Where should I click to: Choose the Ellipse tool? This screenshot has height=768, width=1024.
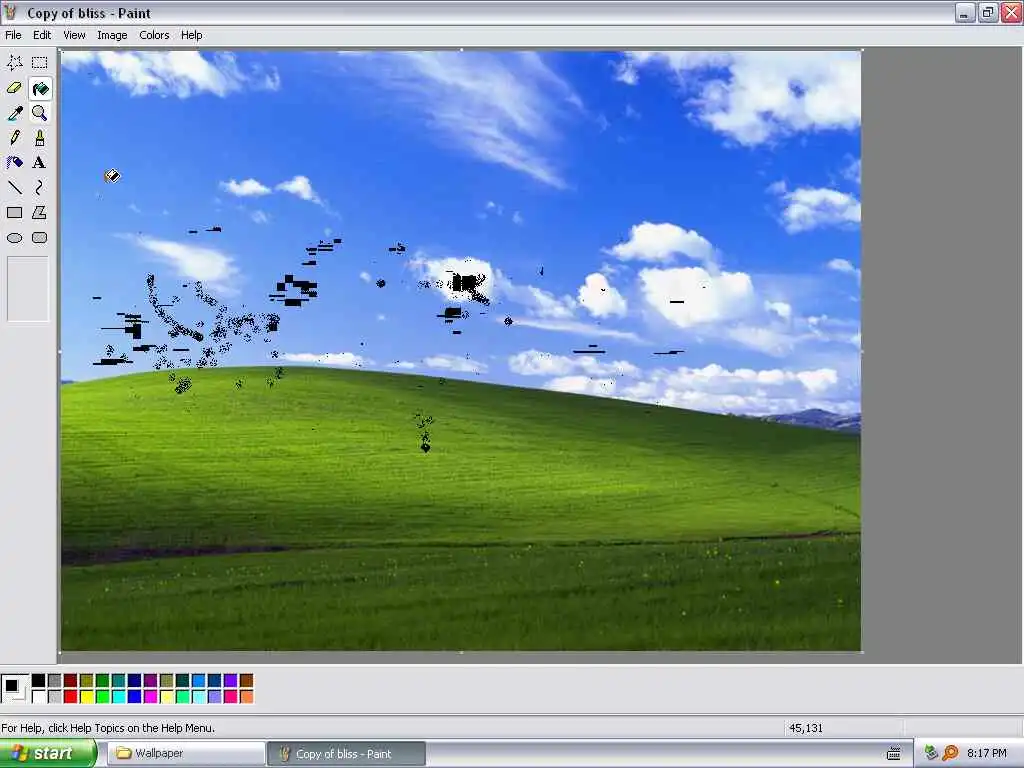tap(14, 238)
